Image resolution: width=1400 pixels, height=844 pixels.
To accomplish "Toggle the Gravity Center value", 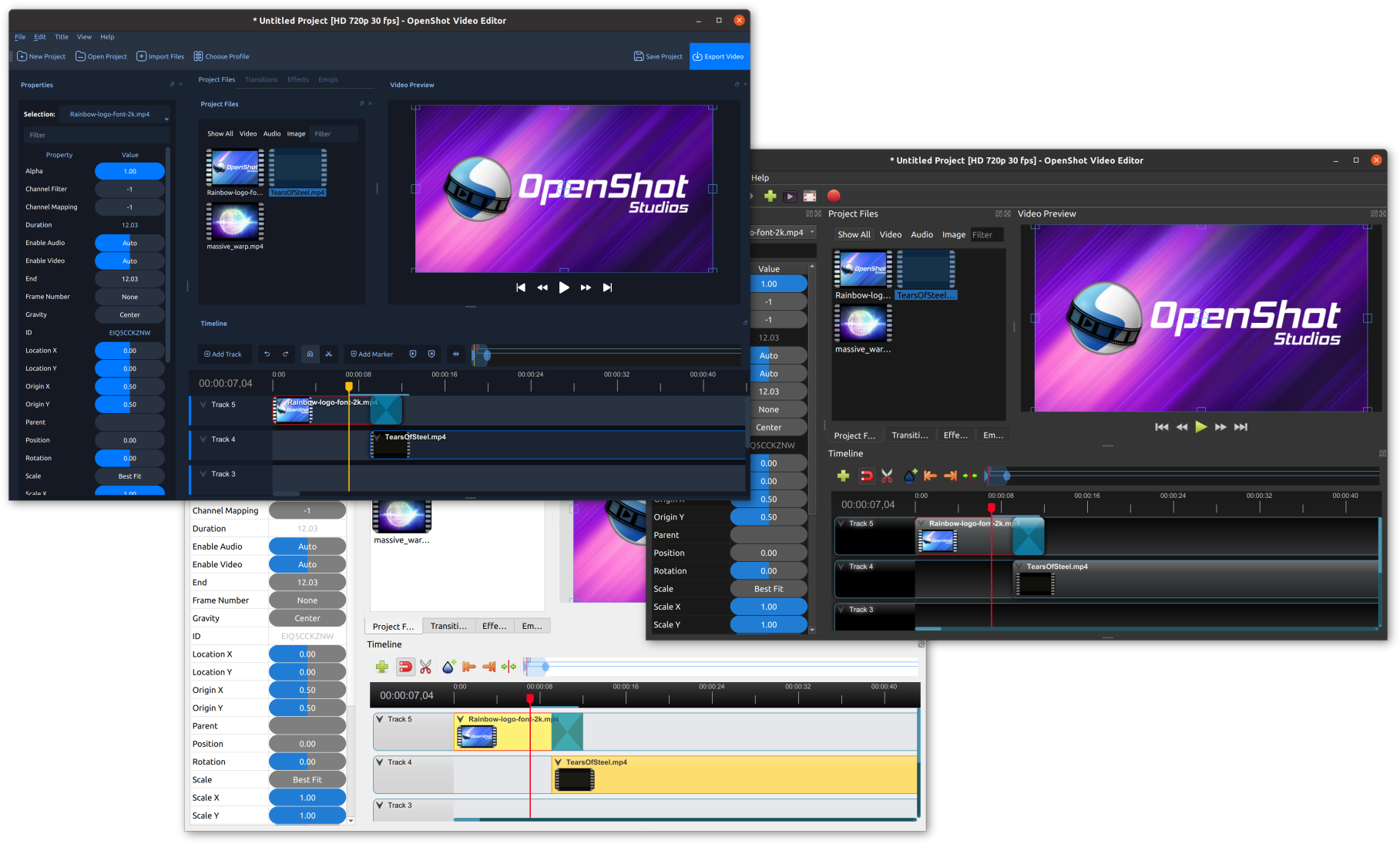I will click(x=129, y=314).
